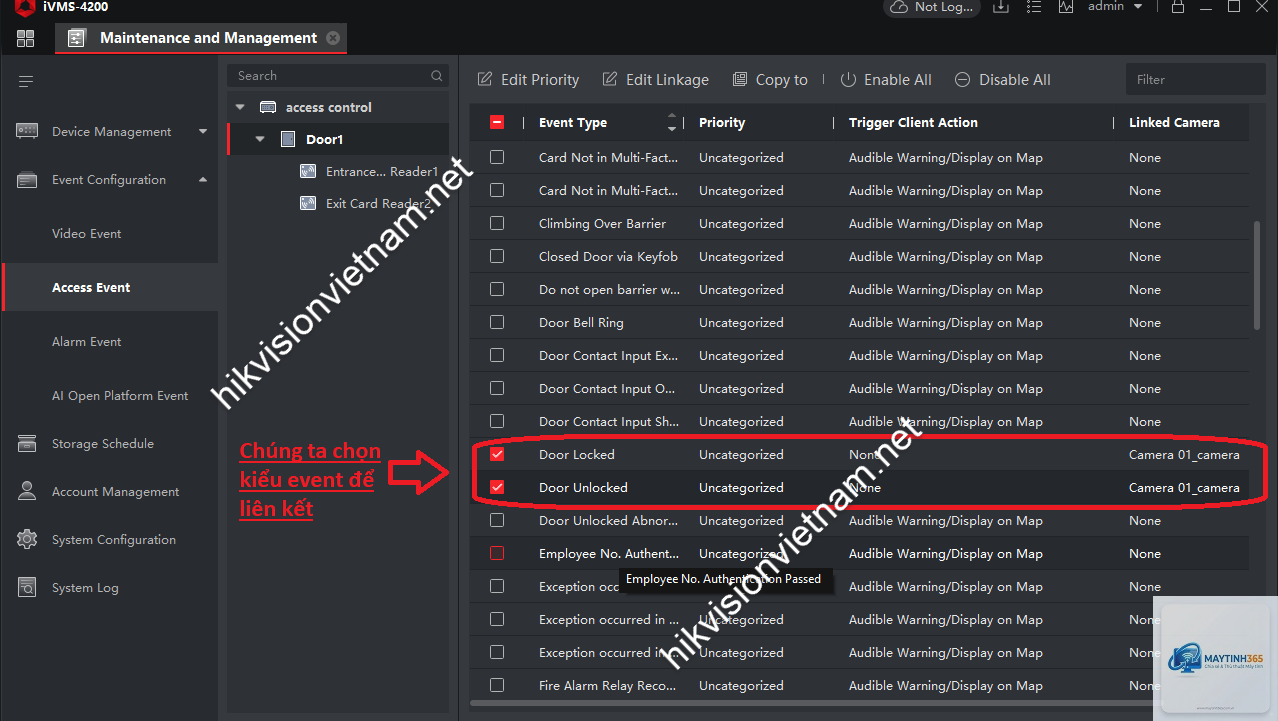This screenshot has width=1278, height=721.
Task: Click Copy to toolbar button
Action: (x=770, y=80)
